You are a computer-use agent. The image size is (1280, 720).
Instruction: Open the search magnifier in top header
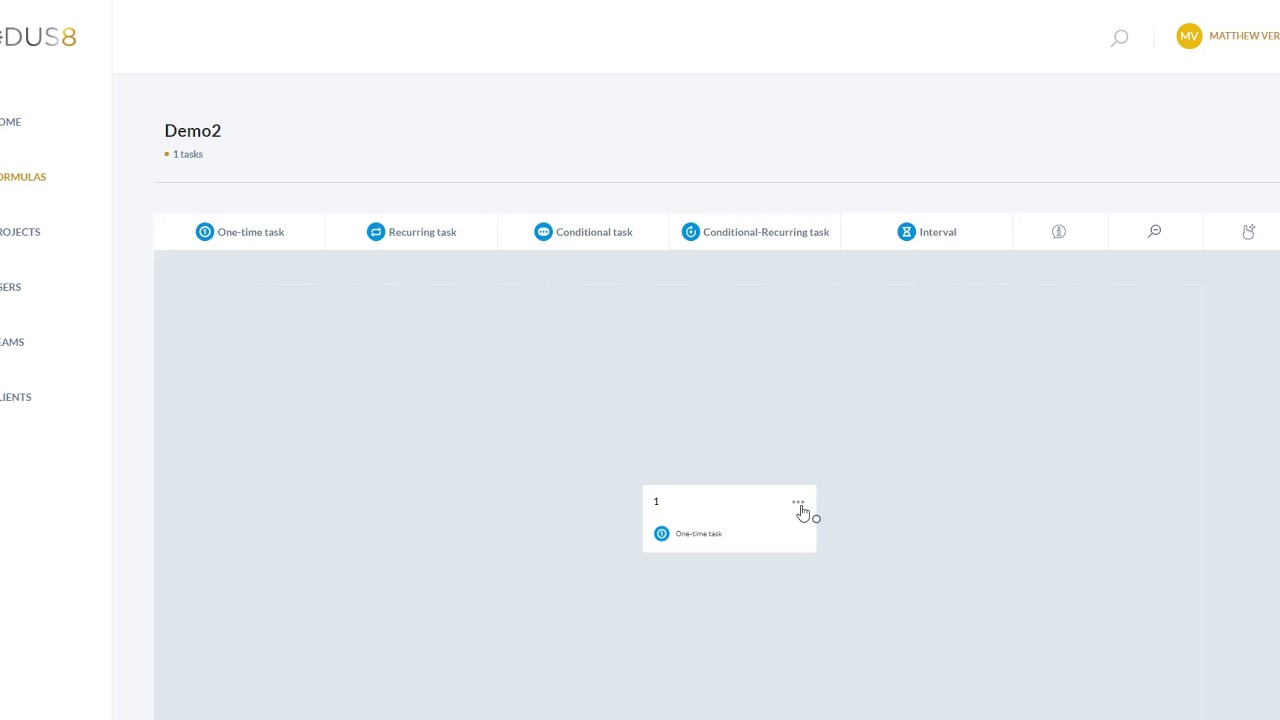(x=1120, y=38)
